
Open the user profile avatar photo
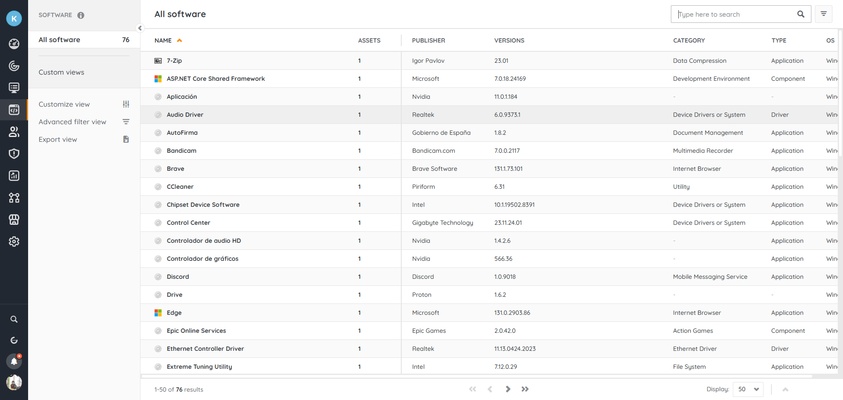pyautogui.click(x=14, y=382)
